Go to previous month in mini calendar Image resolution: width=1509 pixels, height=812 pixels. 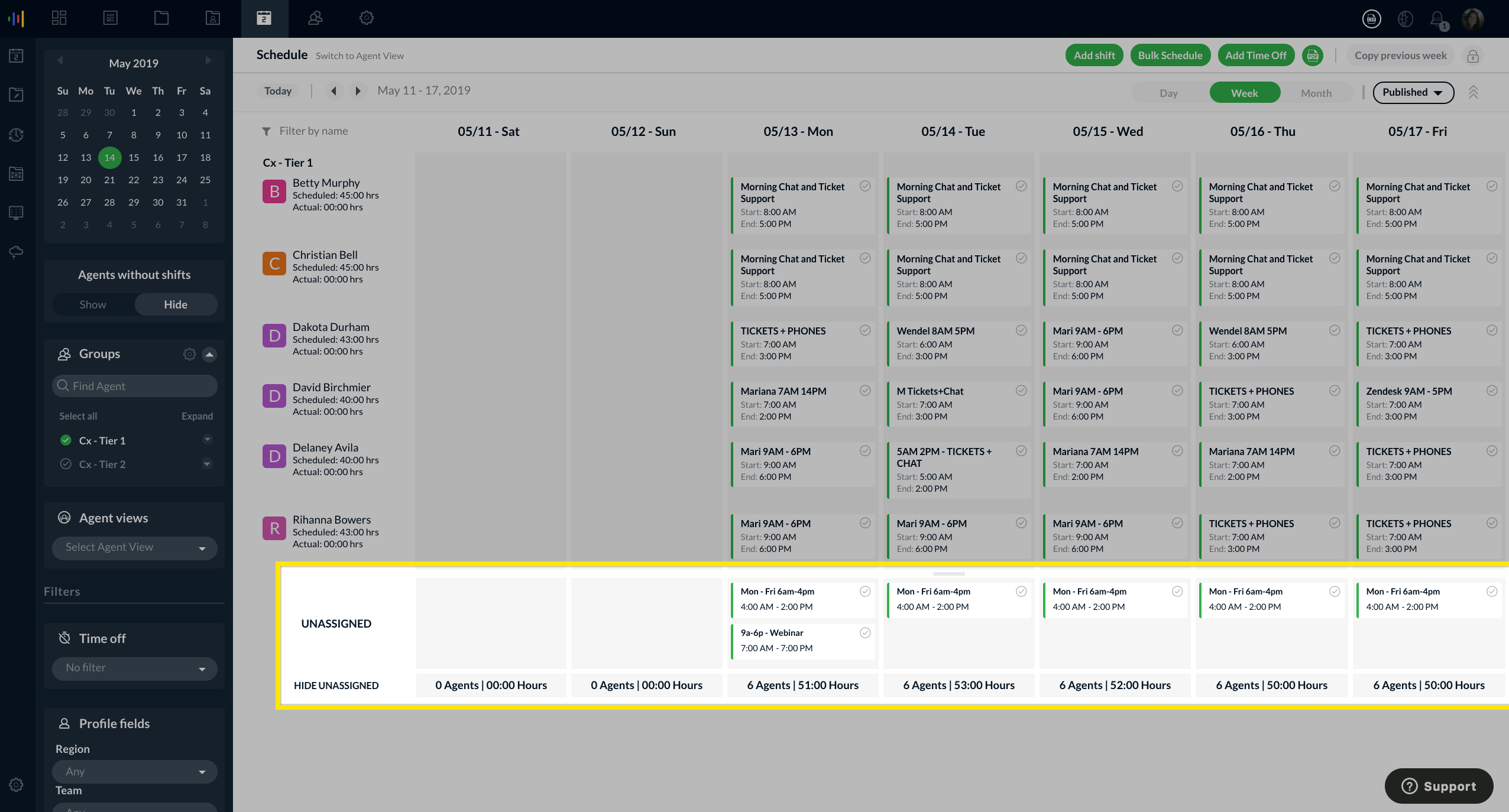tap(60, 61)
